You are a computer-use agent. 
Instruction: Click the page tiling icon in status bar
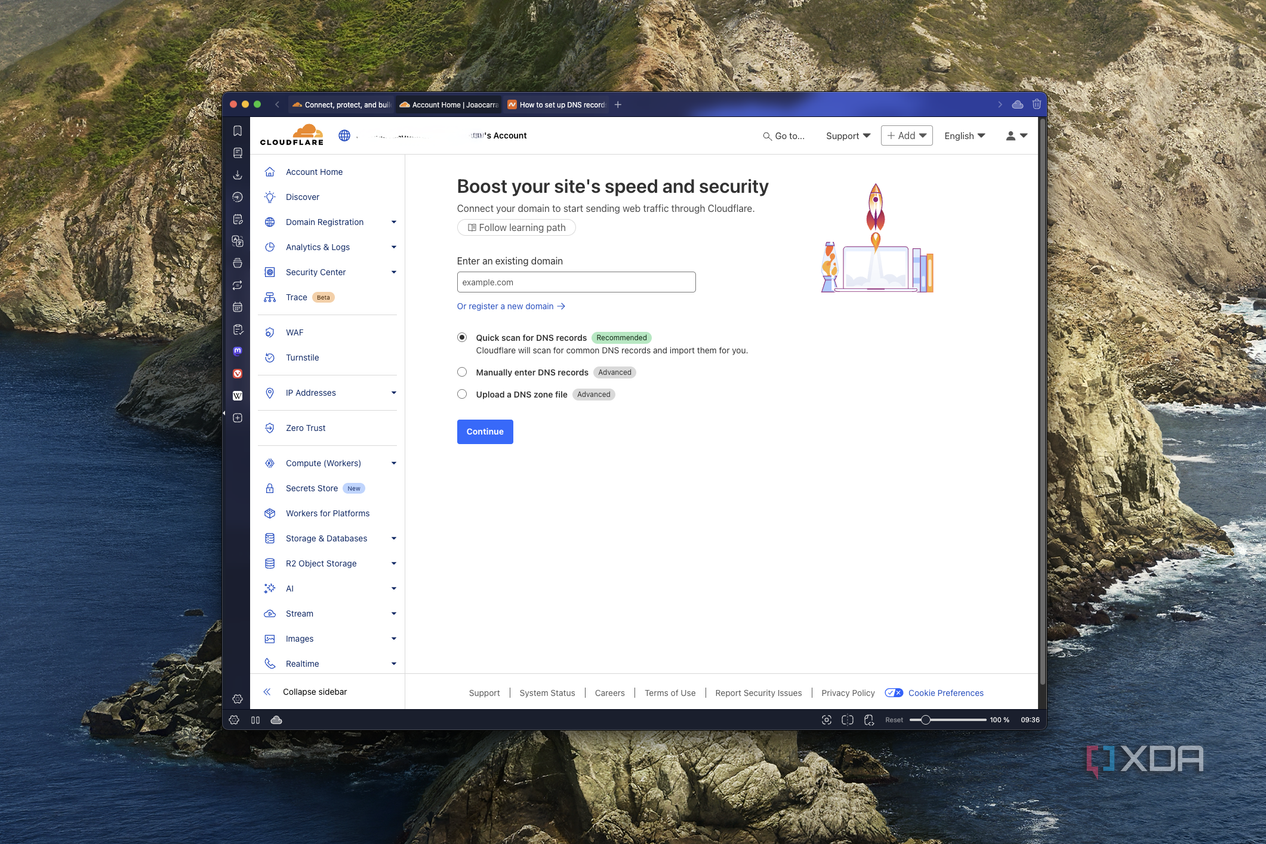pos(847,719)
